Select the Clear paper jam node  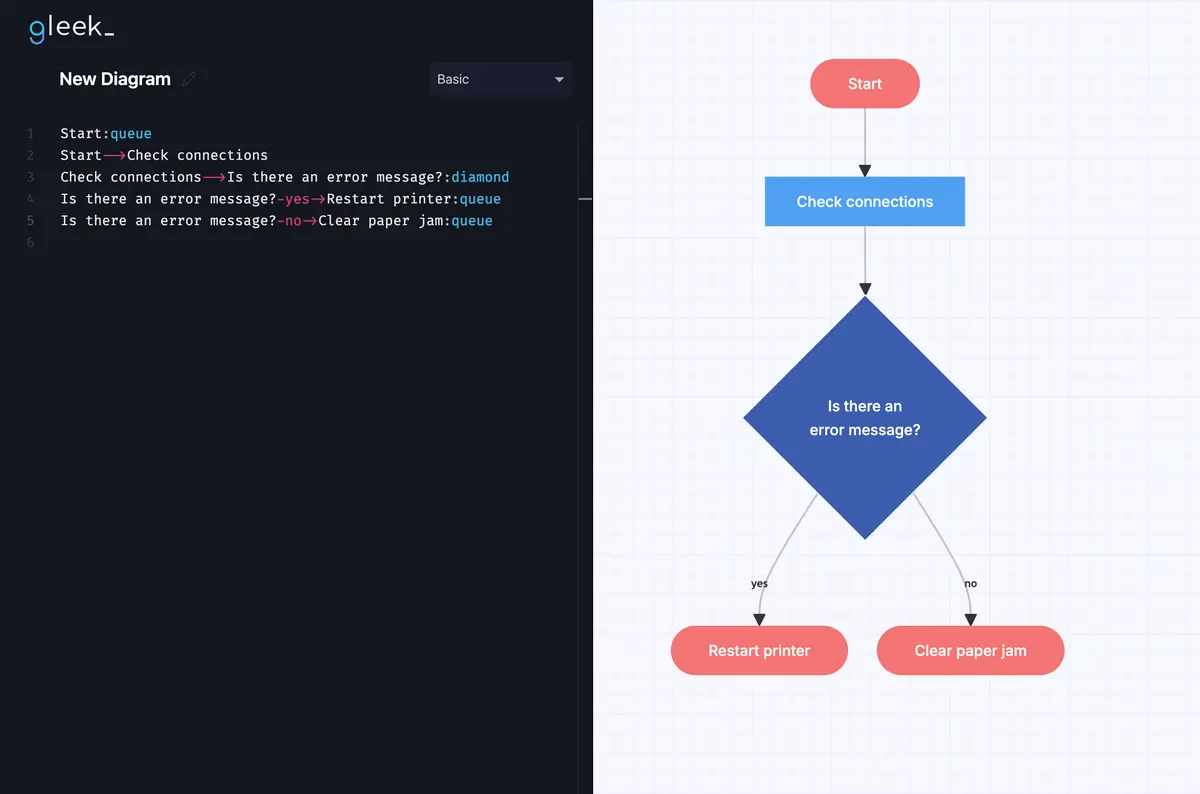[970, 651]
